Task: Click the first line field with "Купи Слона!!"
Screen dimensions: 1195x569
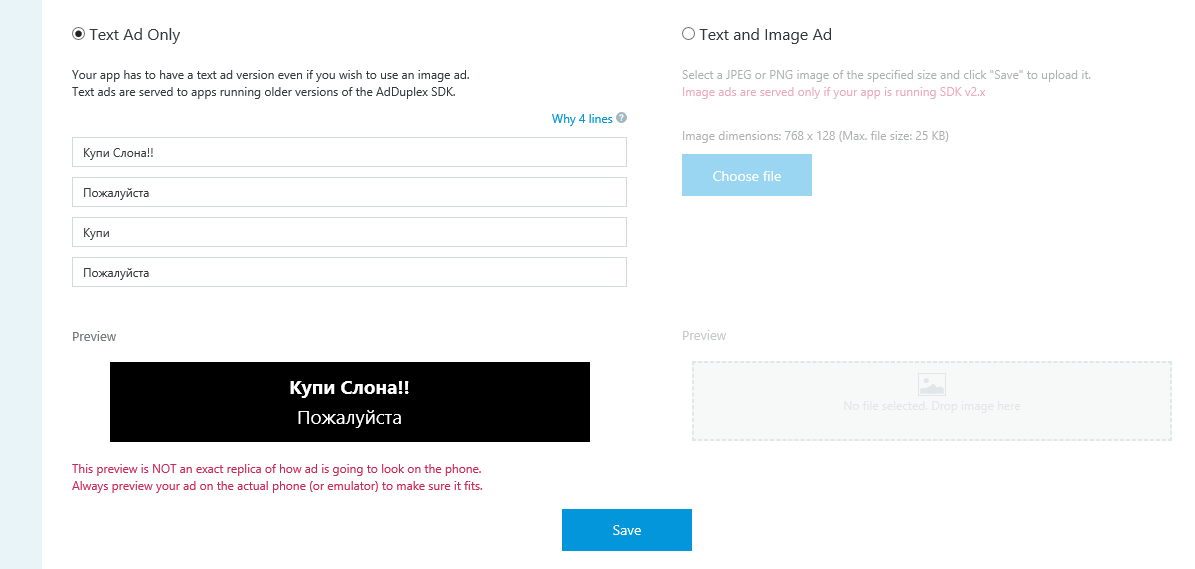Action: tap(349, 152)
